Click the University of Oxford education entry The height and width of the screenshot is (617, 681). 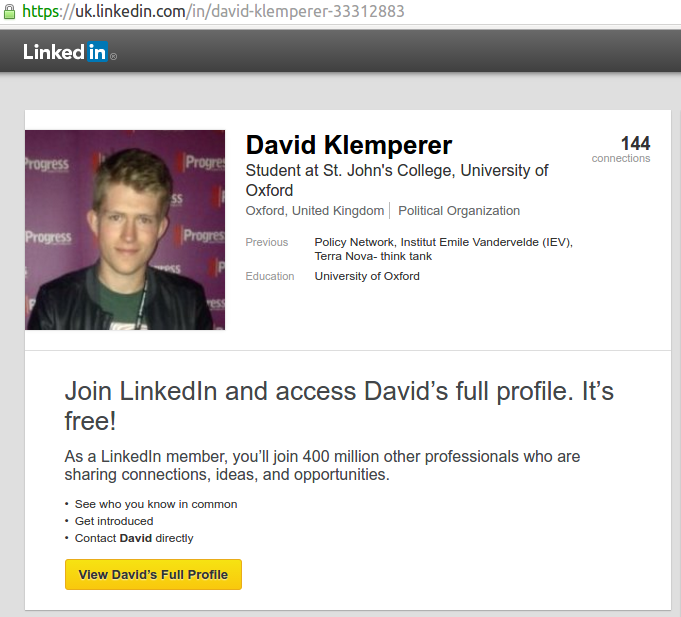tap(367, 276)
